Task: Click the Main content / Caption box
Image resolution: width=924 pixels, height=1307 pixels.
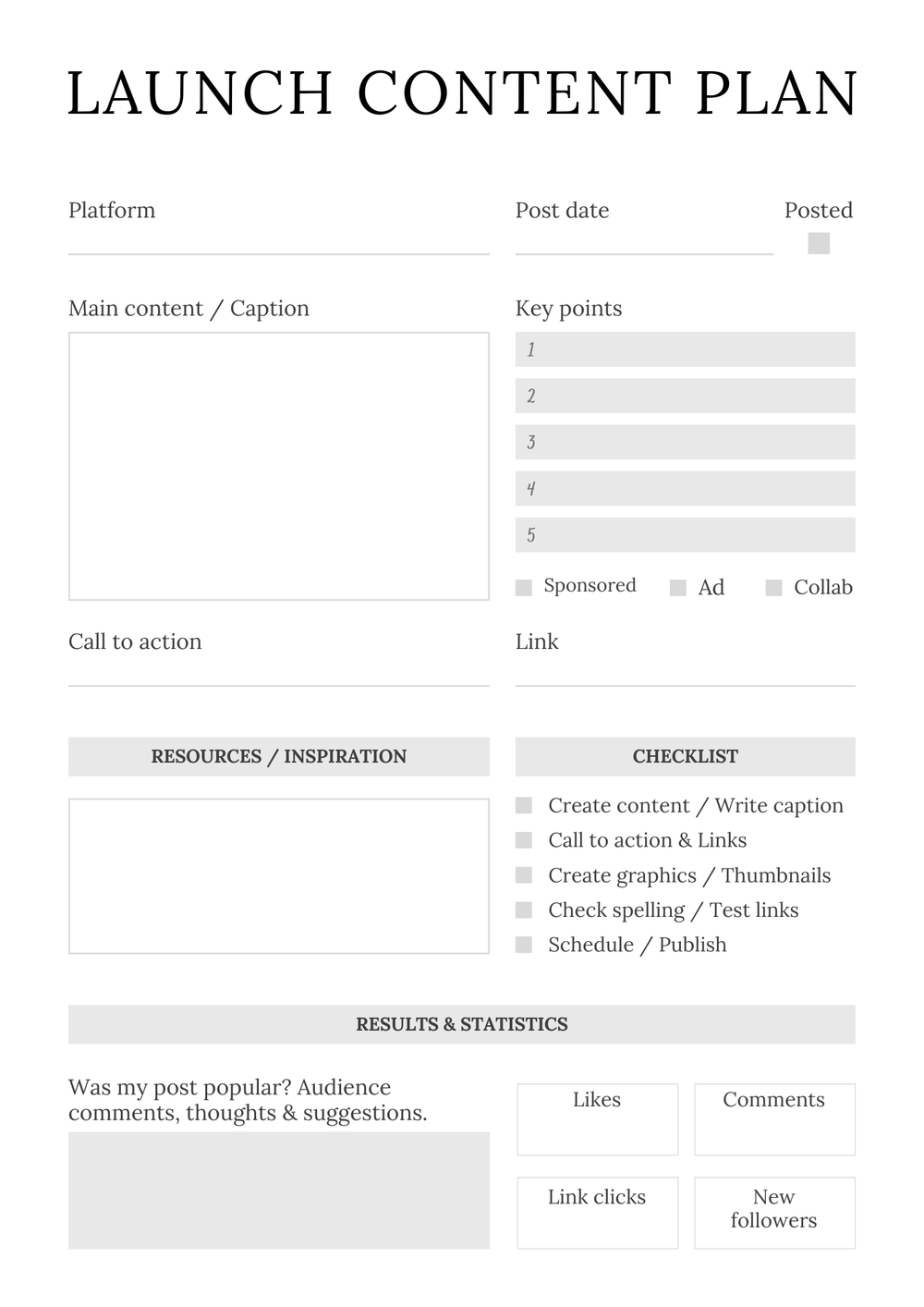Action: point(278,466)
